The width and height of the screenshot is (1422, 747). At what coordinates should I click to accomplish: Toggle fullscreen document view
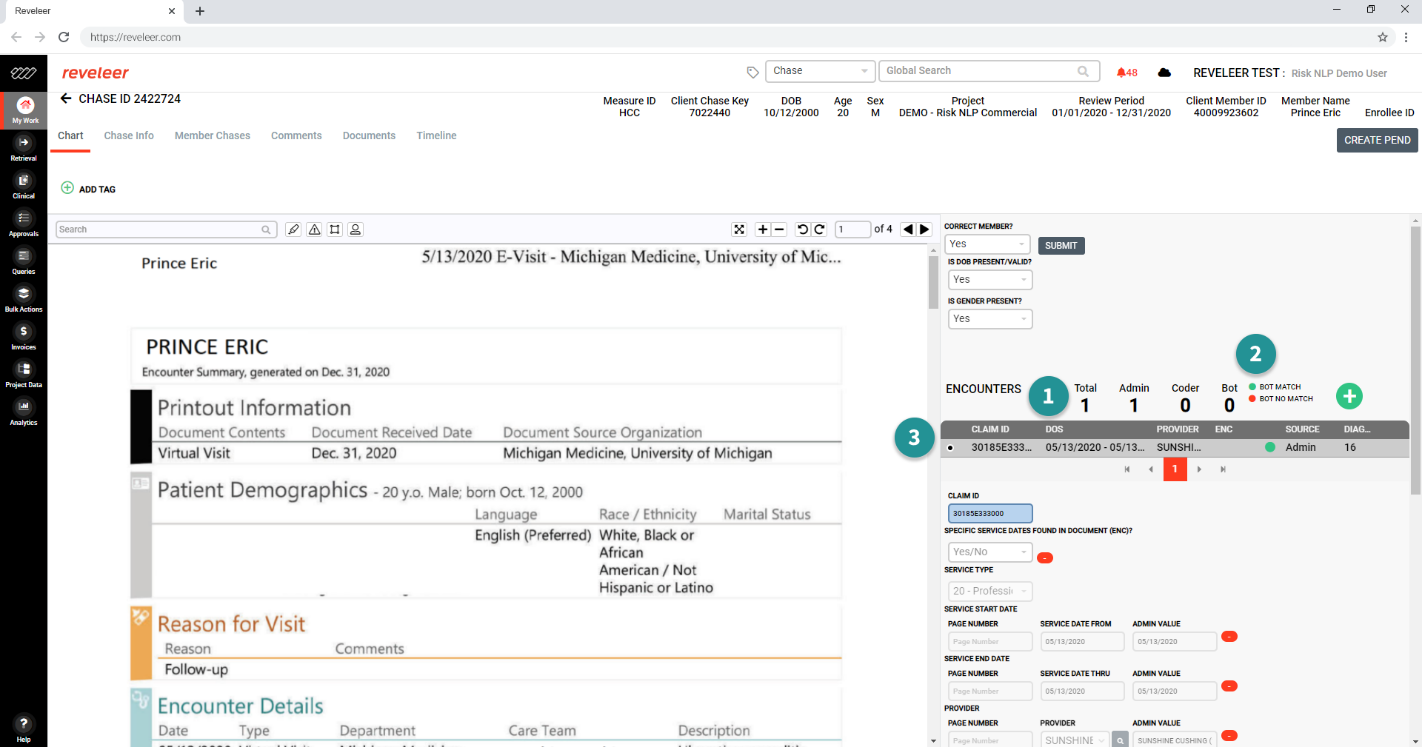(739, 229)
